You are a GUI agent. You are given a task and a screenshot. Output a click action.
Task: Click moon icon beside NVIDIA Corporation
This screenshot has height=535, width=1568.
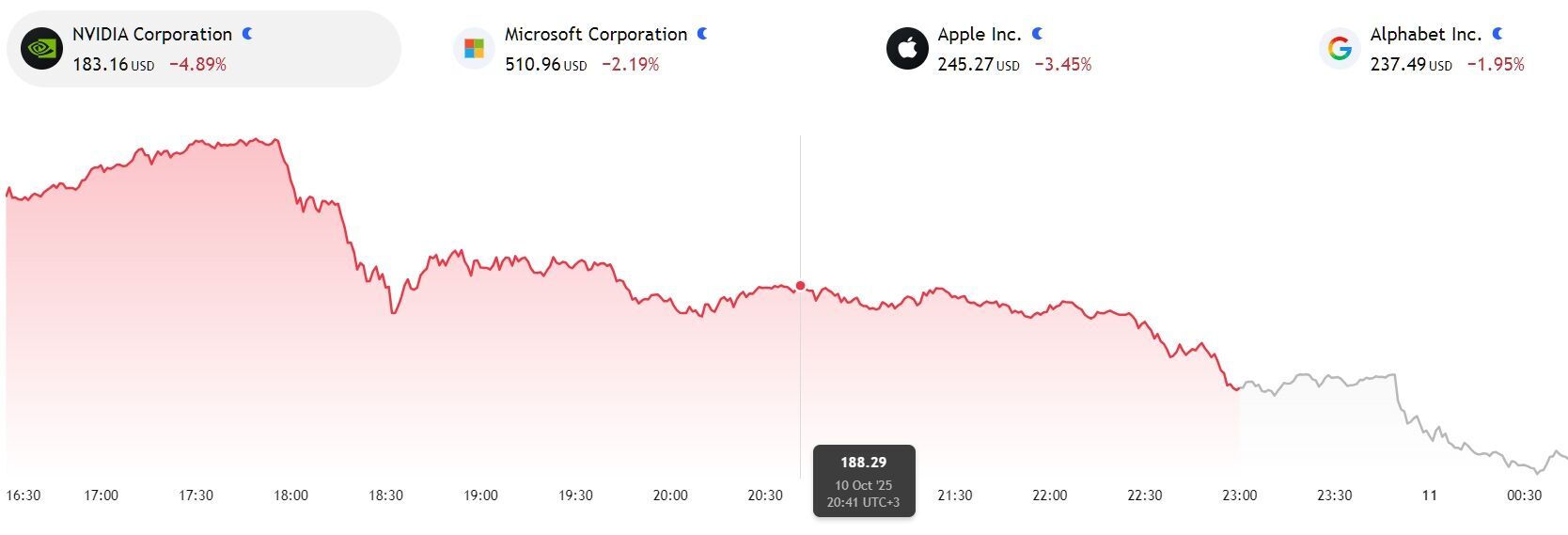pyautogui.click(x=248, y=34)
